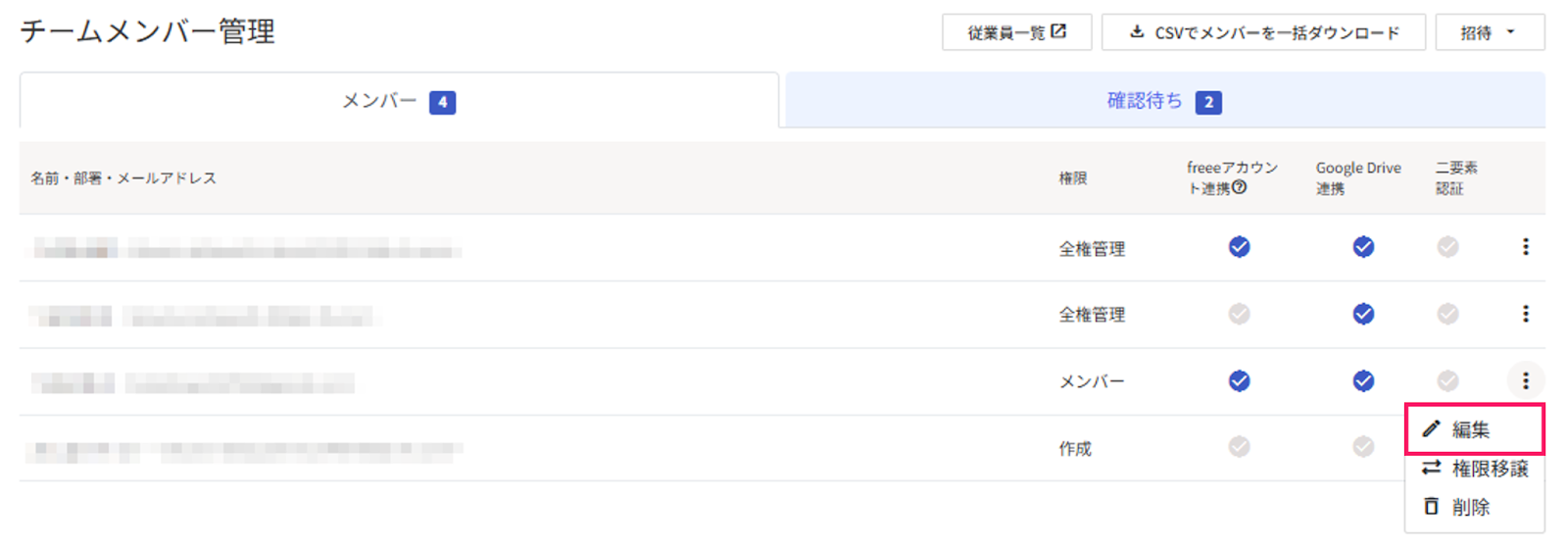1568x550 pixels.
Task: Toggle Google Drive check in second row
Action: (x=1363, y=314)
